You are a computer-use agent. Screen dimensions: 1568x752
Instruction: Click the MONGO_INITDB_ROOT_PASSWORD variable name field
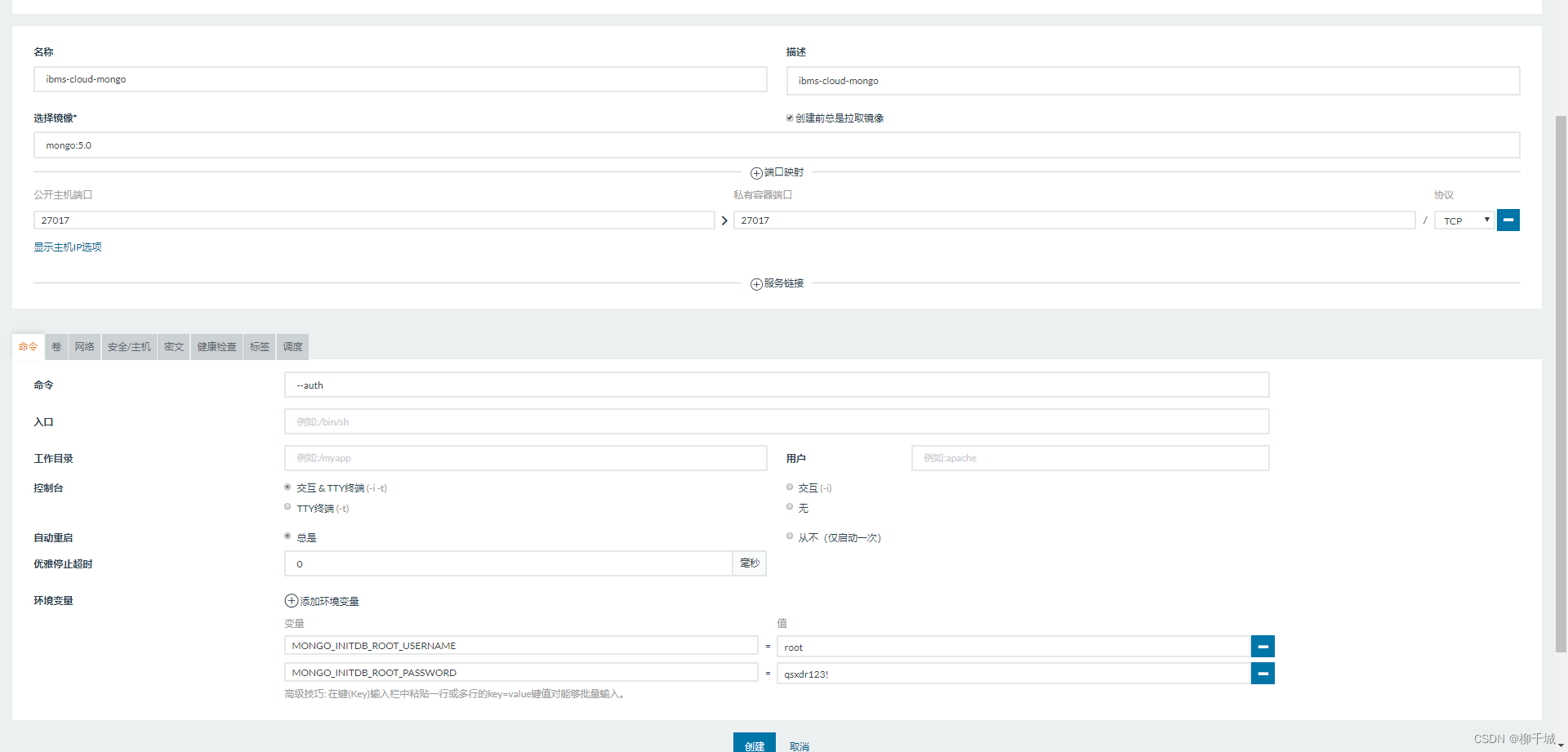point(521,673)
